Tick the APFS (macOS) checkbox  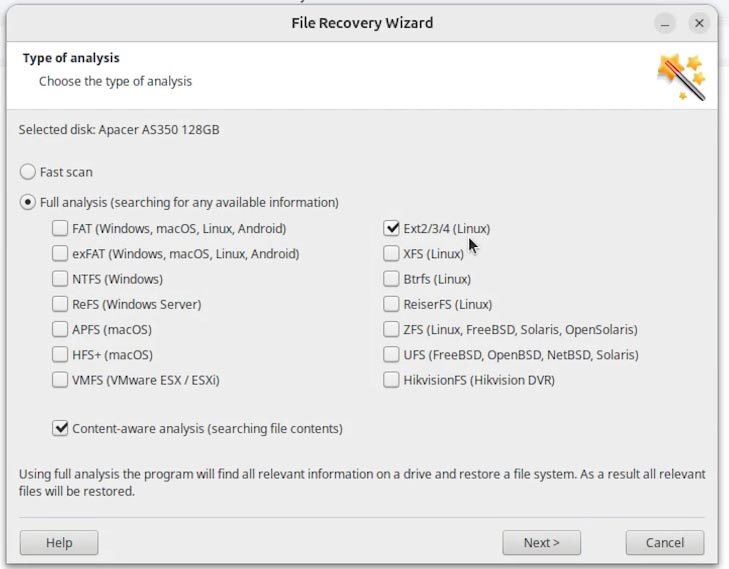click(60, 330)
